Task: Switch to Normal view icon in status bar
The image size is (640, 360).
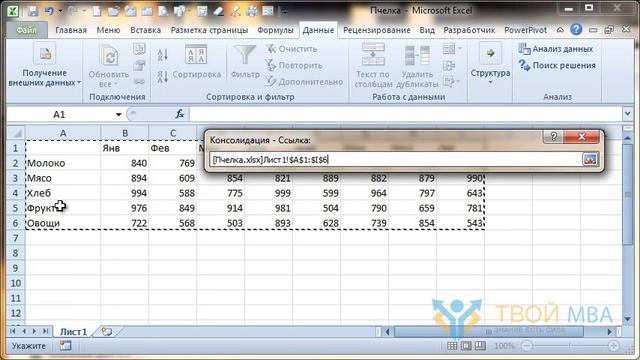Action: [x=452, y=346]
